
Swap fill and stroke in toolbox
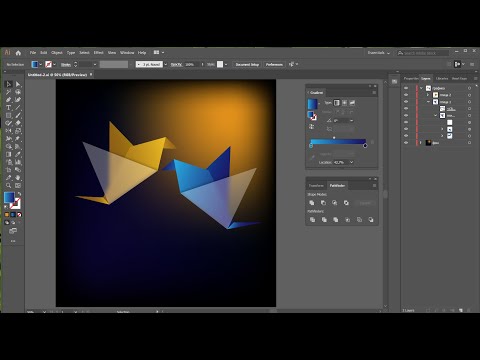coord(19,194)
